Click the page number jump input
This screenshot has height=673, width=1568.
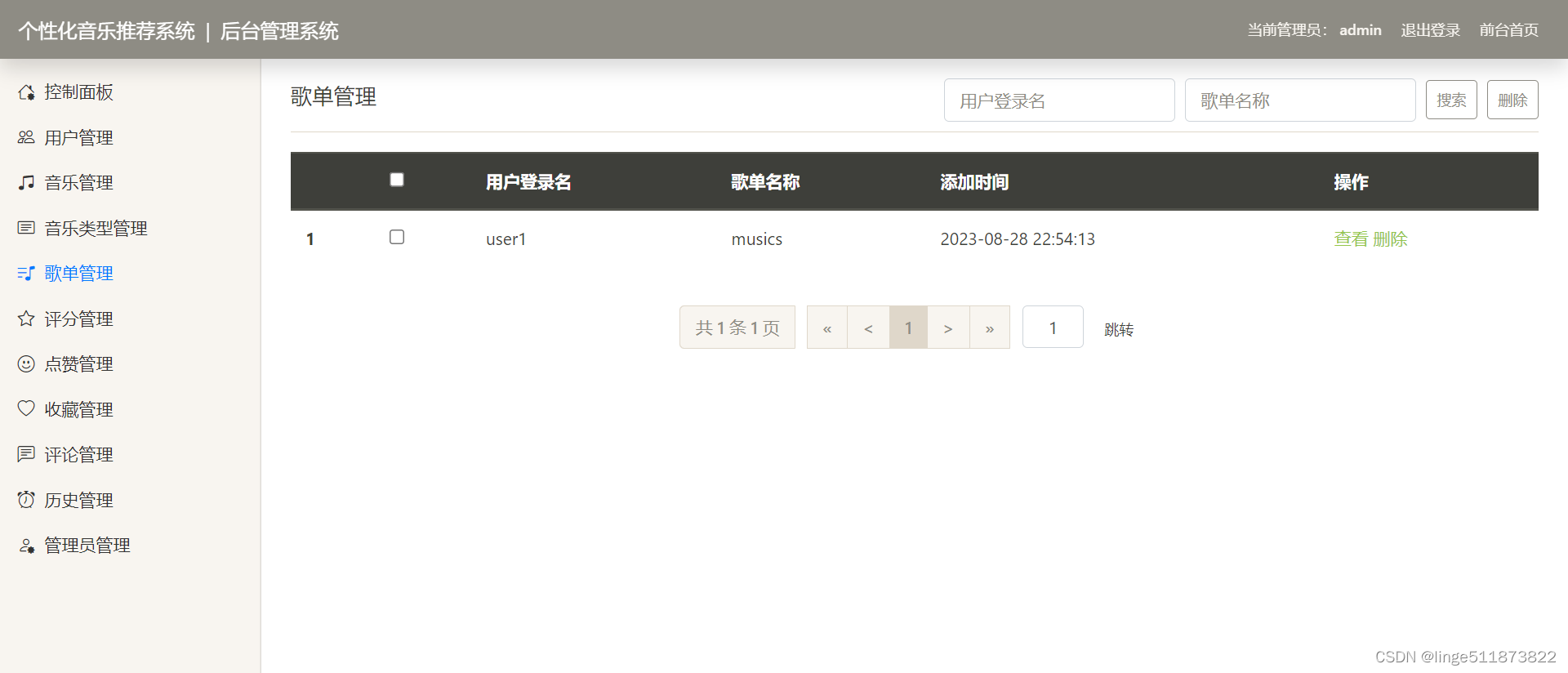(1053, 327)
